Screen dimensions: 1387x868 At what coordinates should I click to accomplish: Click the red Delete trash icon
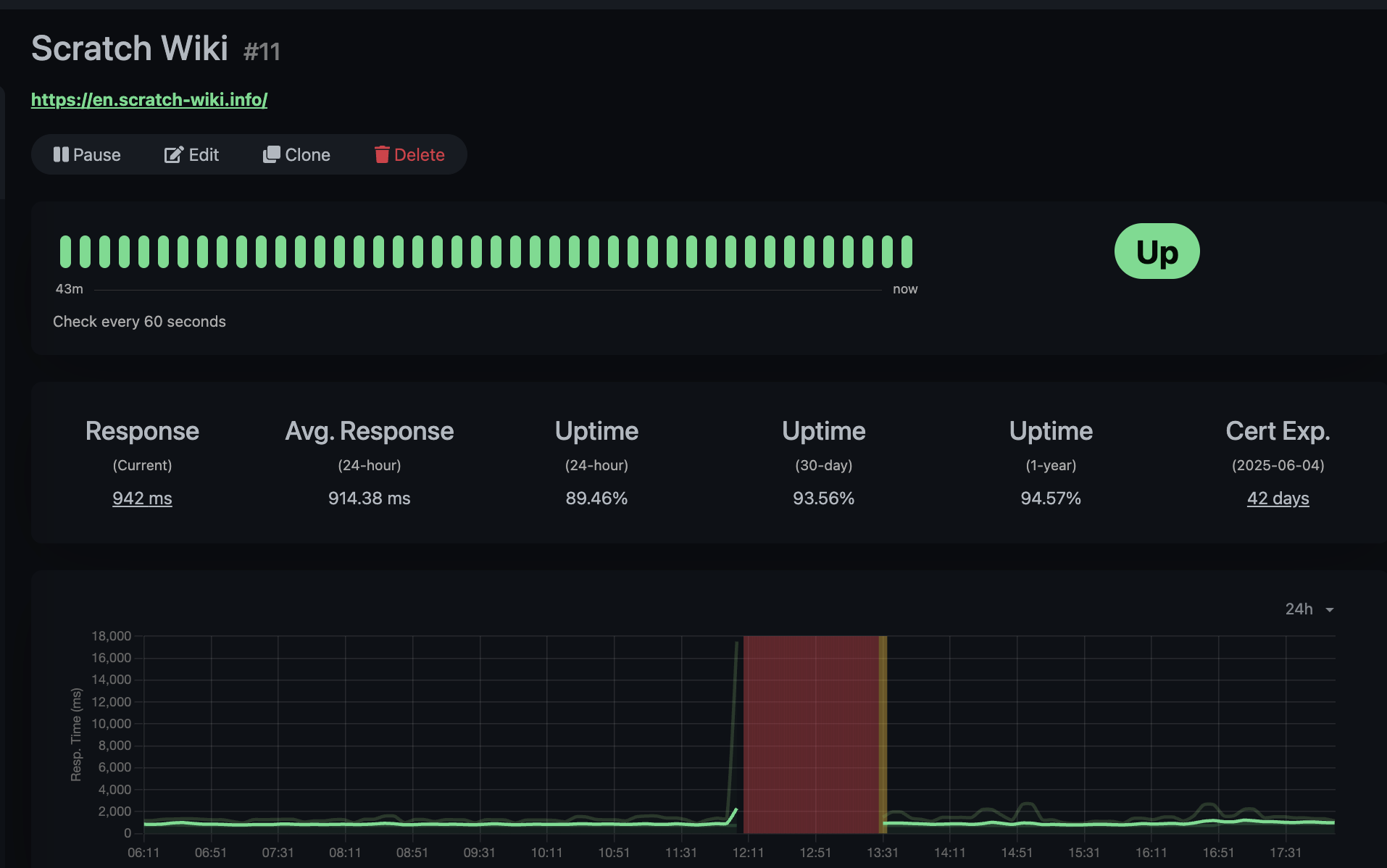382,154
